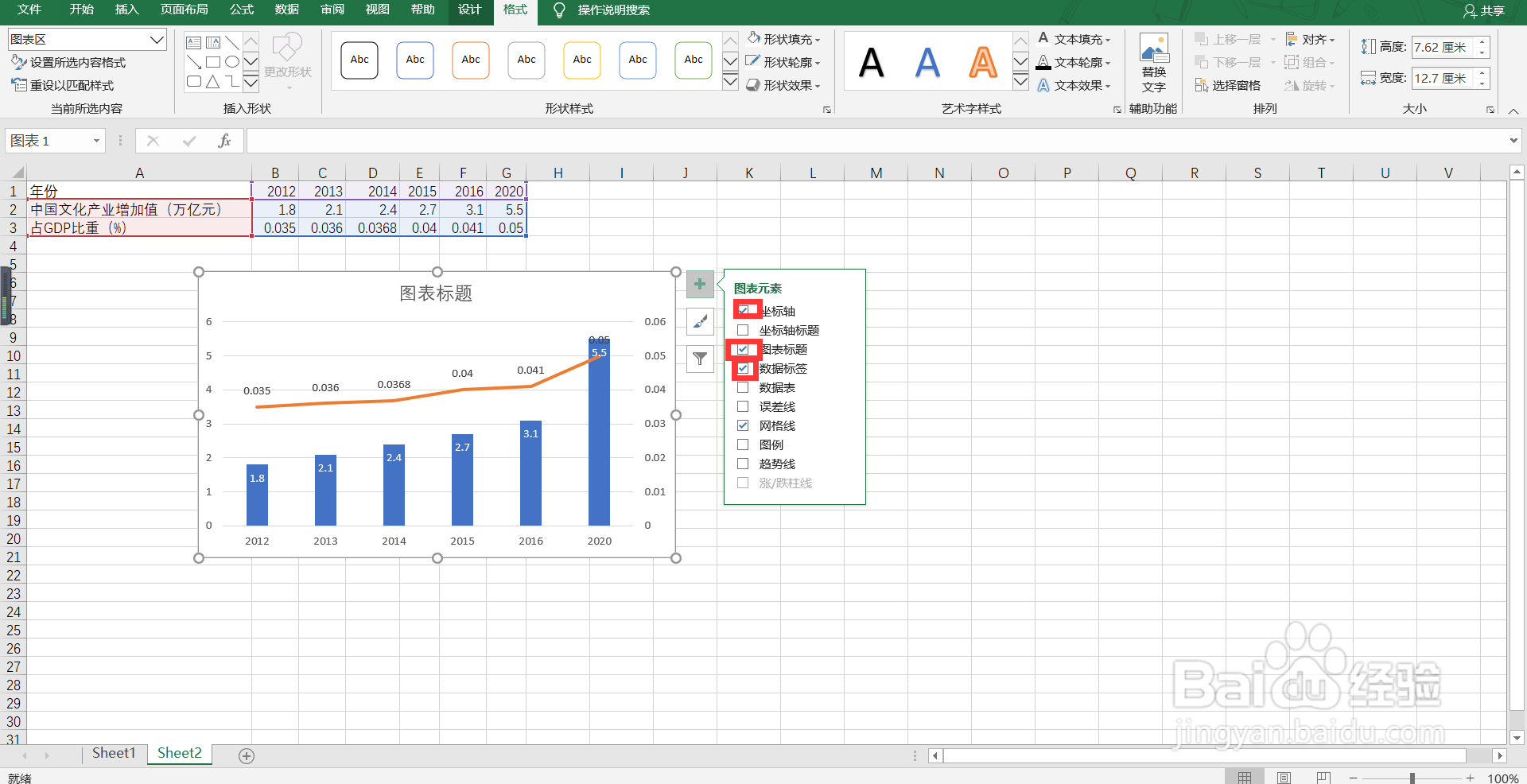Click the shape height input field
The height and width of the screenshot is (784, 1527).
1443,47
